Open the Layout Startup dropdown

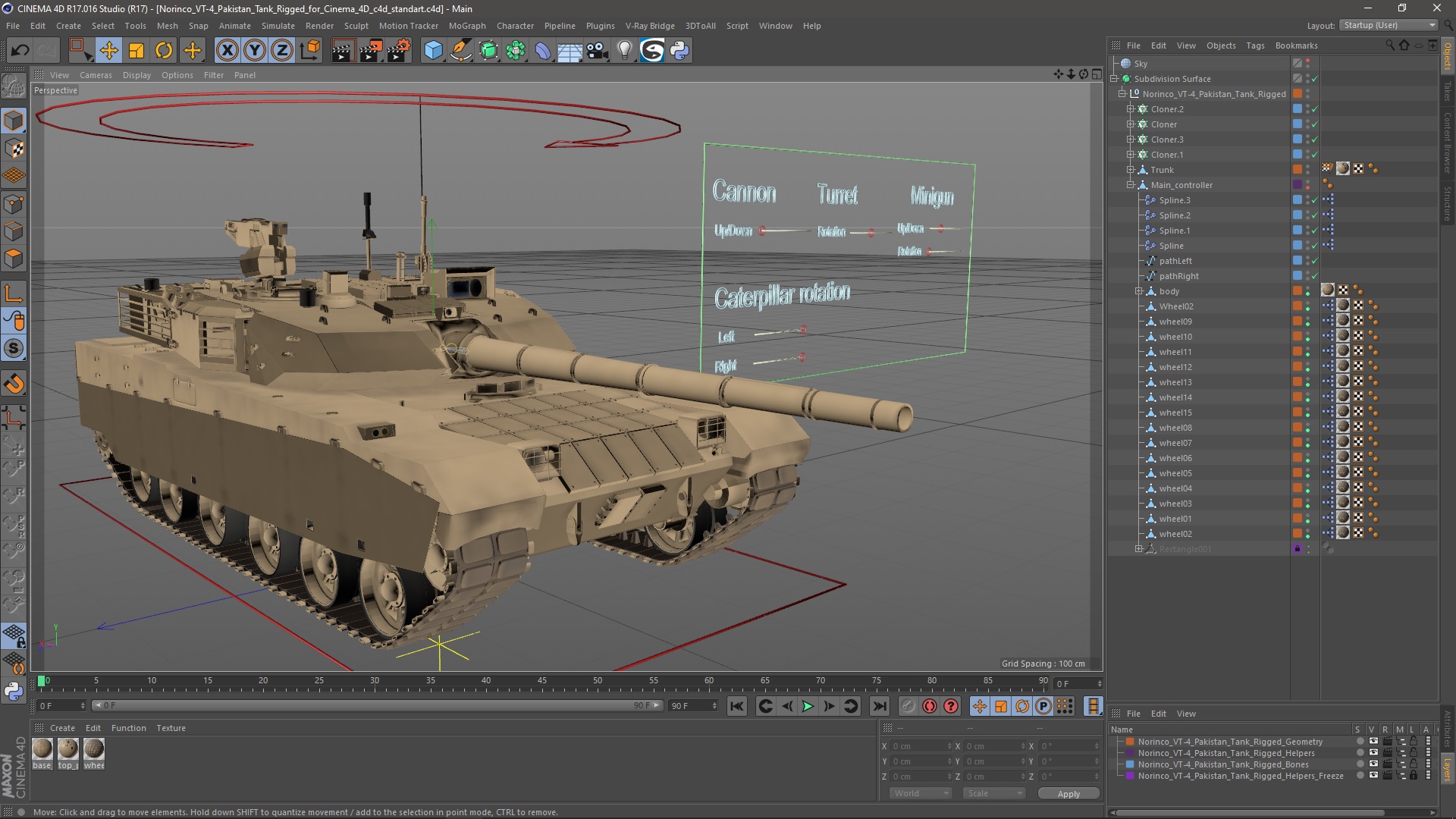click(x=1389, y=25)
